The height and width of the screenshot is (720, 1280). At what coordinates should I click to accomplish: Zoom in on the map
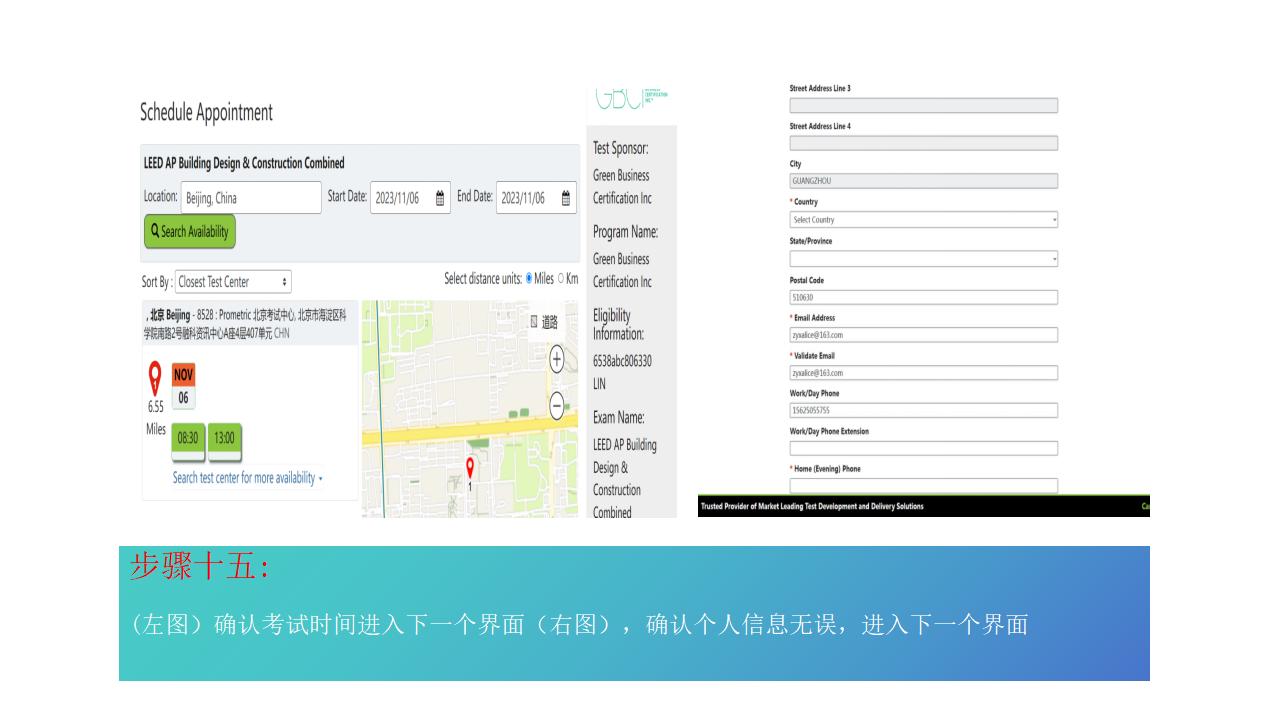coord(555,360)
